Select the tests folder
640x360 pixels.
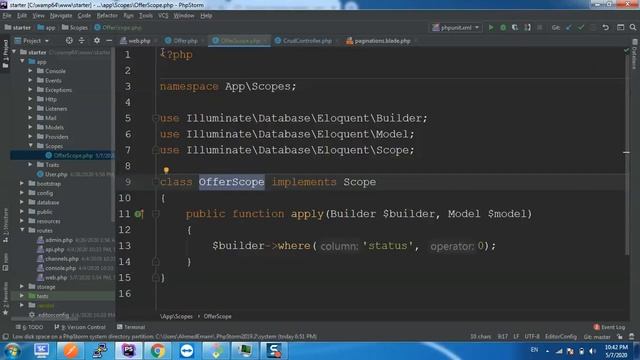click(x=42, y=296)
